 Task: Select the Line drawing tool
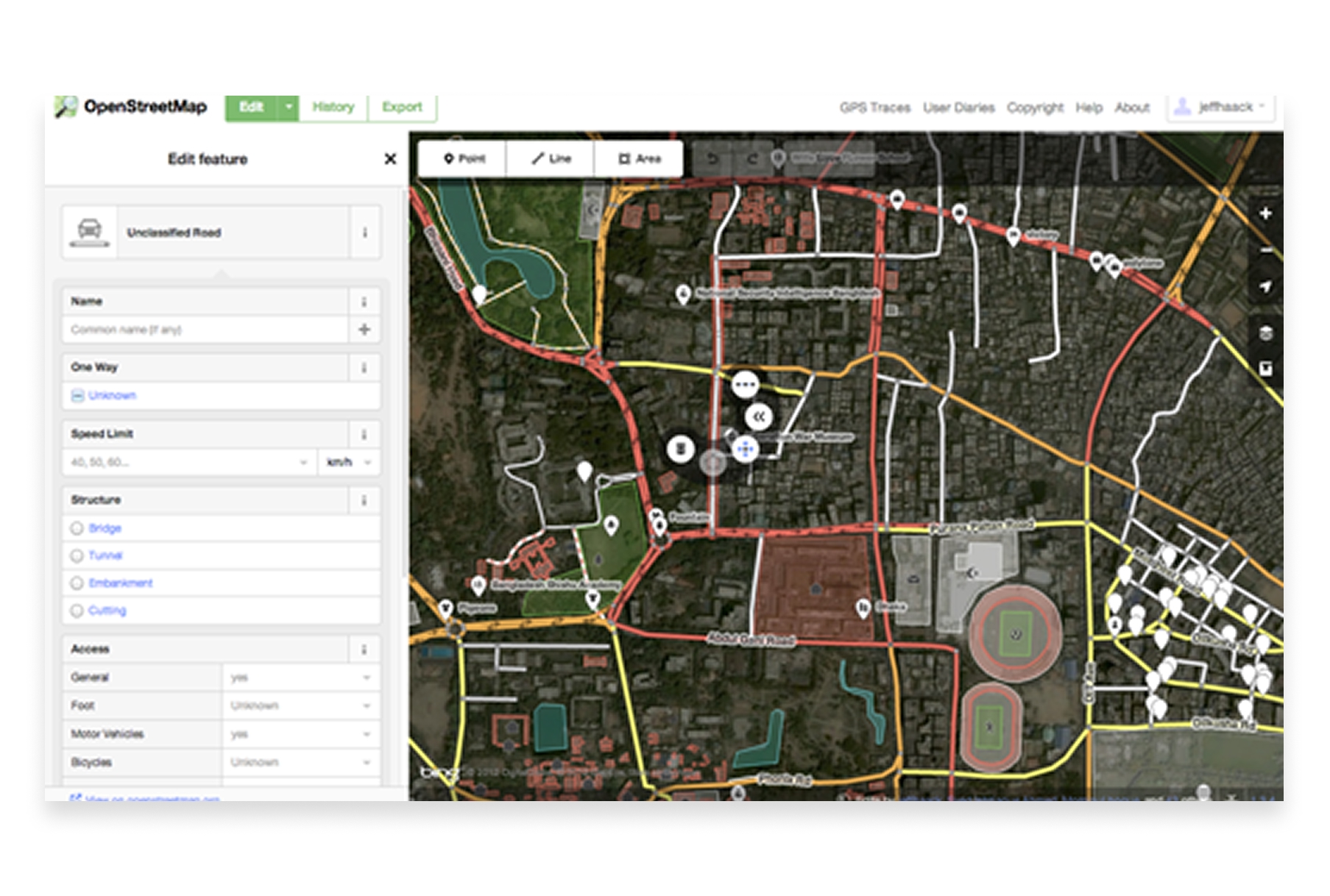tap(550, 158)
